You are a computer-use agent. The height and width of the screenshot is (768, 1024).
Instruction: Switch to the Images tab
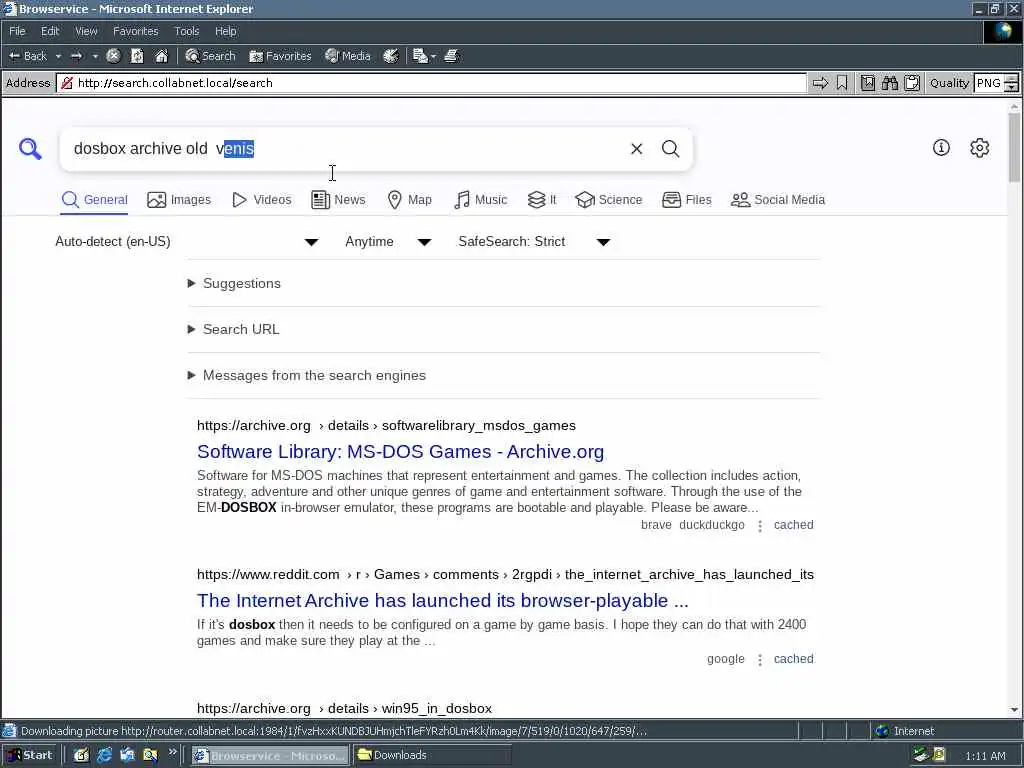(x=179, y=200)
